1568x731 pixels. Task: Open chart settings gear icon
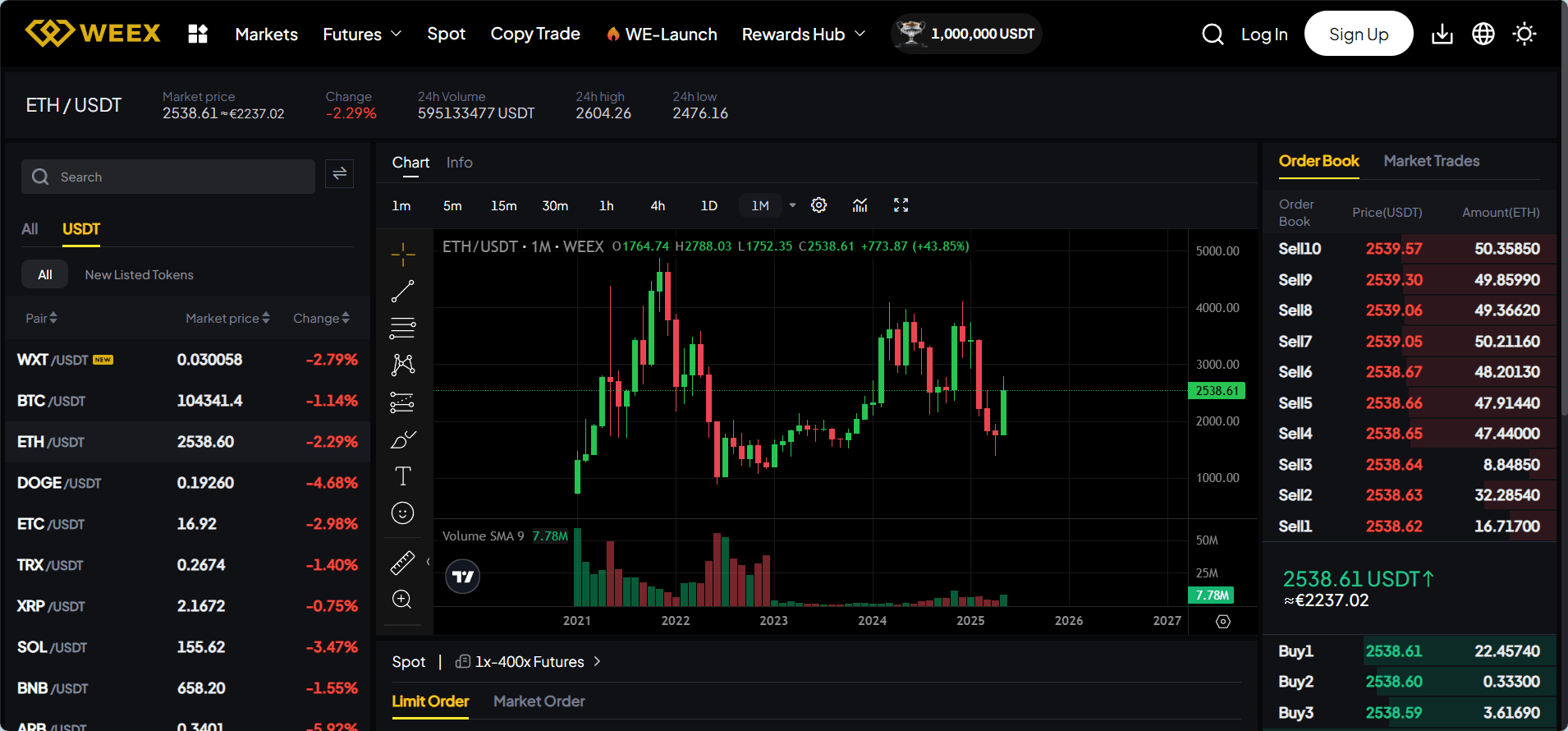point(818,205)
